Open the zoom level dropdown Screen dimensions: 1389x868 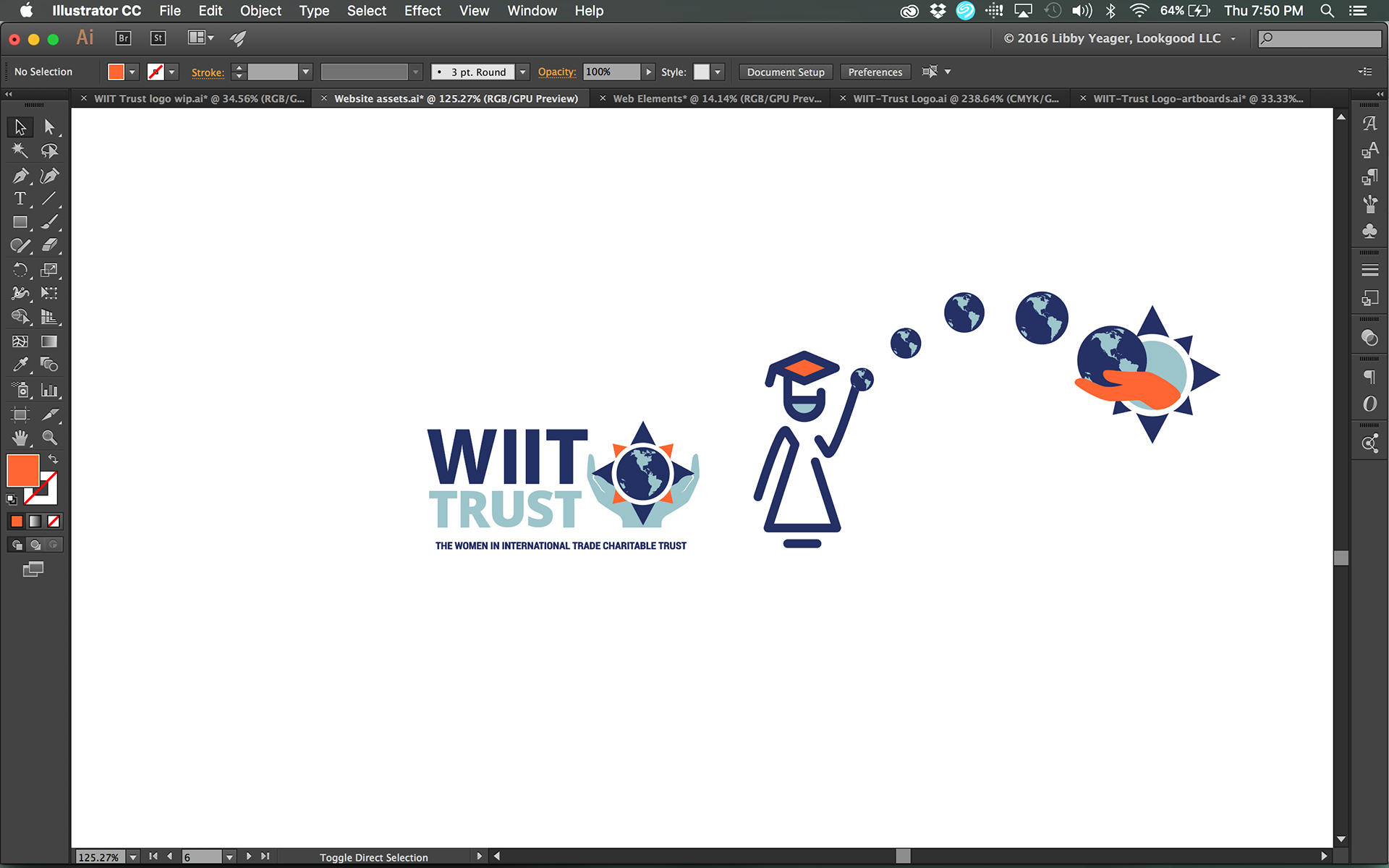click(133, 857)
